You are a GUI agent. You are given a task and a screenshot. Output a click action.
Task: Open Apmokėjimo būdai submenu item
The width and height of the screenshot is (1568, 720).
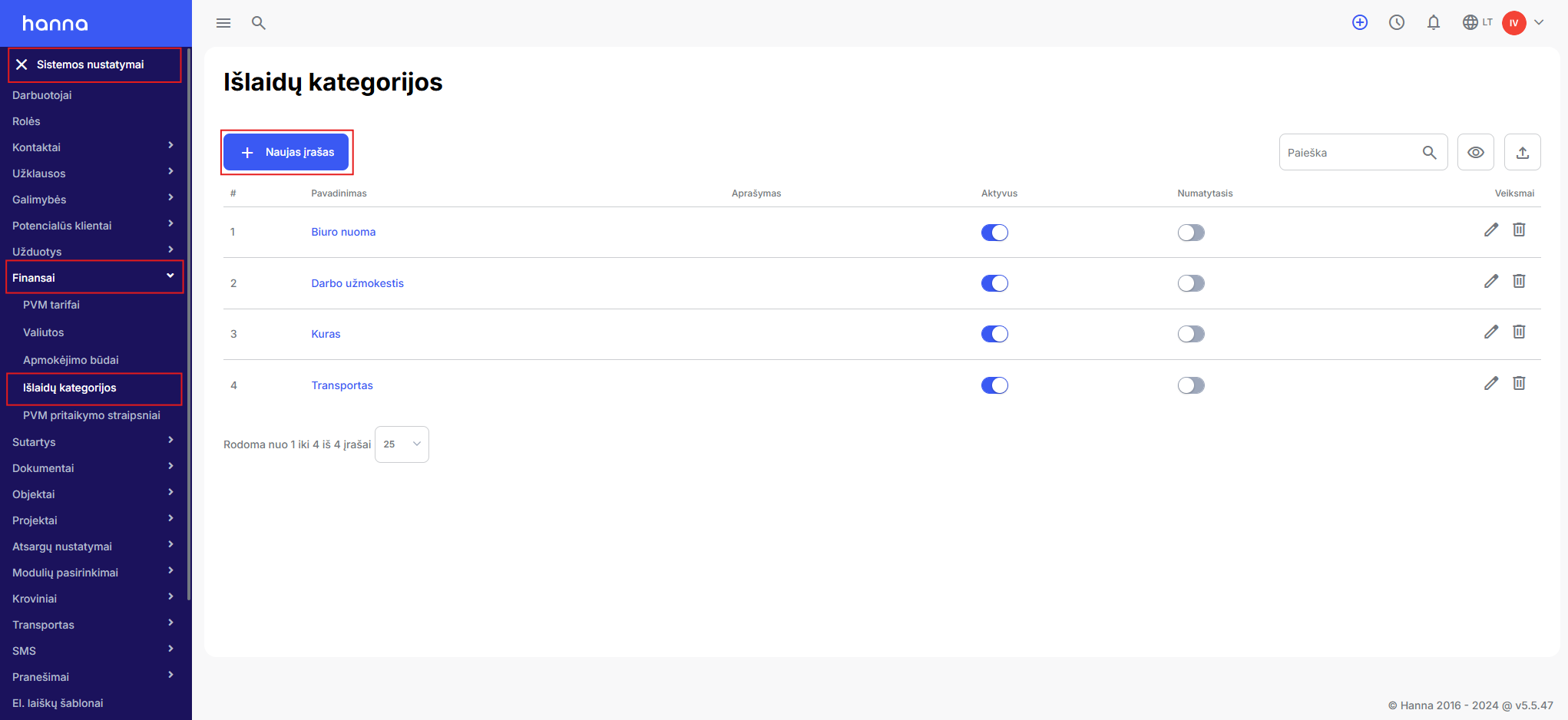(x=71, y=360)
